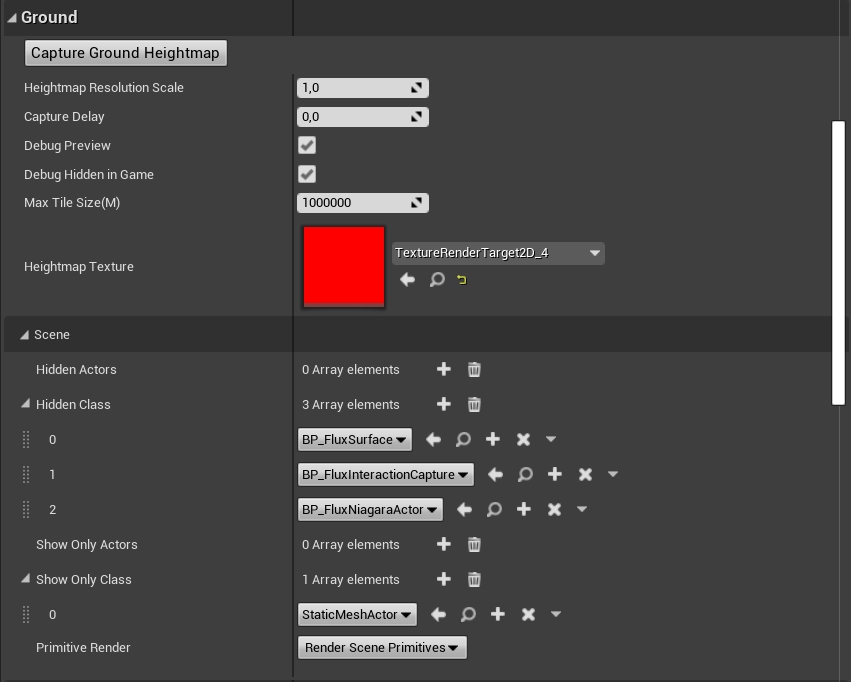Open array options for BP_FluxSurface element
The width and height of the screenshot is (851, 682).
point(551,439)
